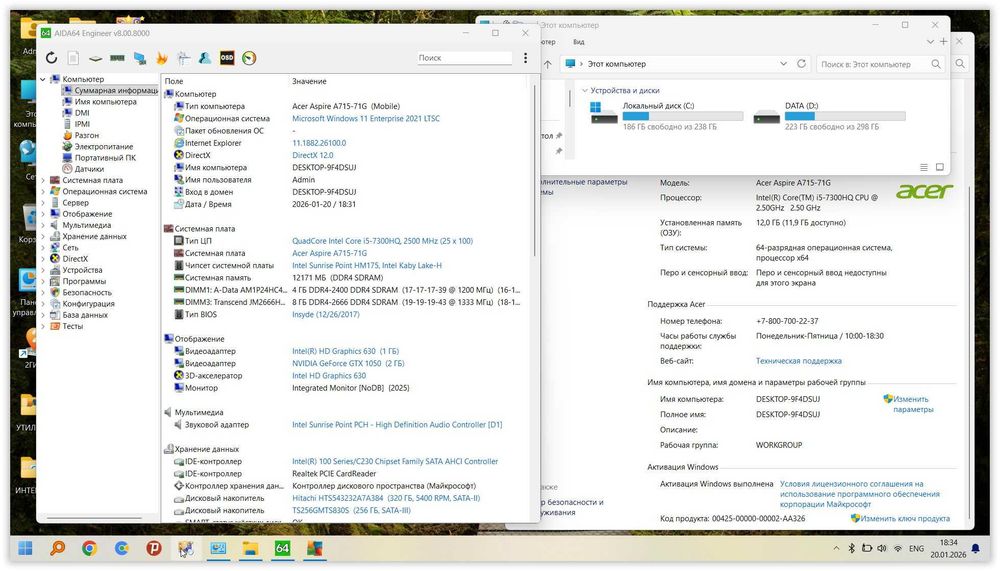Click the AIDA64 Refresh toolbar icon
The height and width of the screenshot is (571, 1000).
[x=52, y=58]
